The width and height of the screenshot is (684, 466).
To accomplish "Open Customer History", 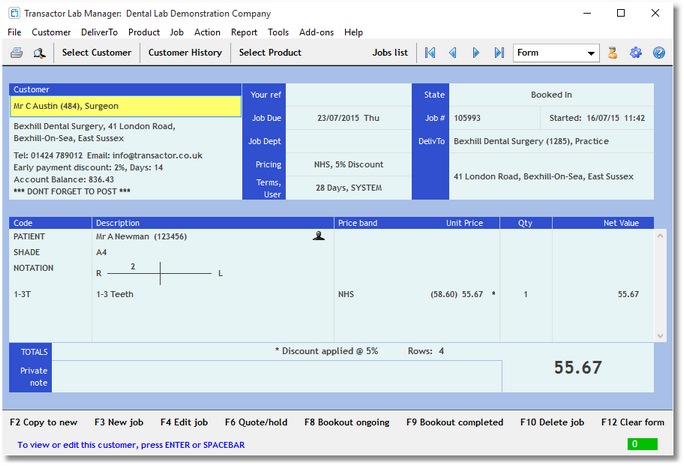I will (x=185, y=53).
